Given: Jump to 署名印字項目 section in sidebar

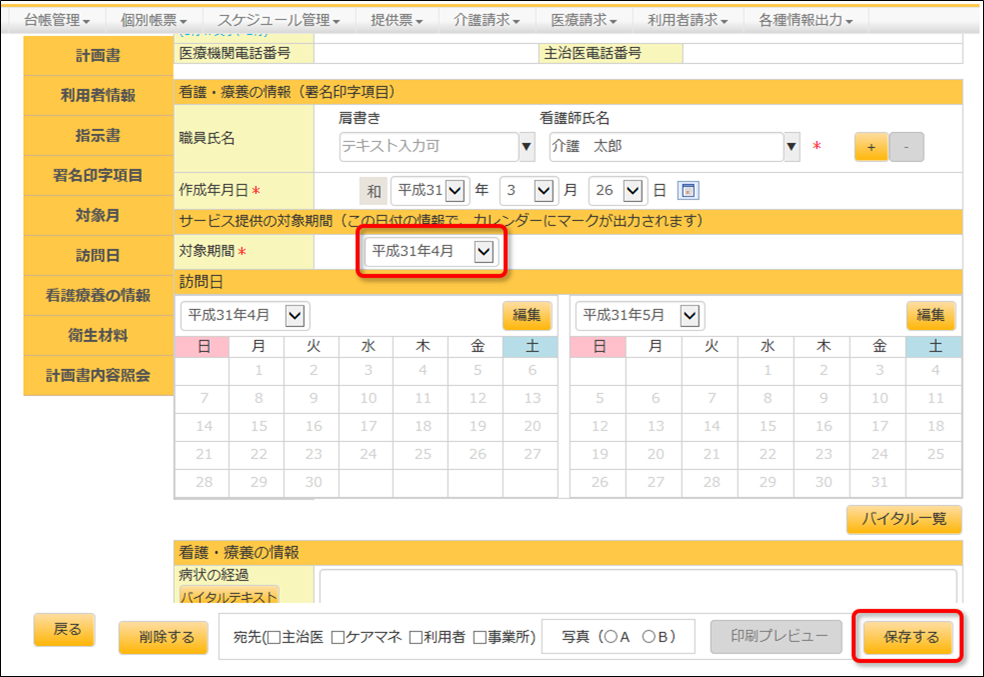Looking at the screenshot, I should click(98, 176).
